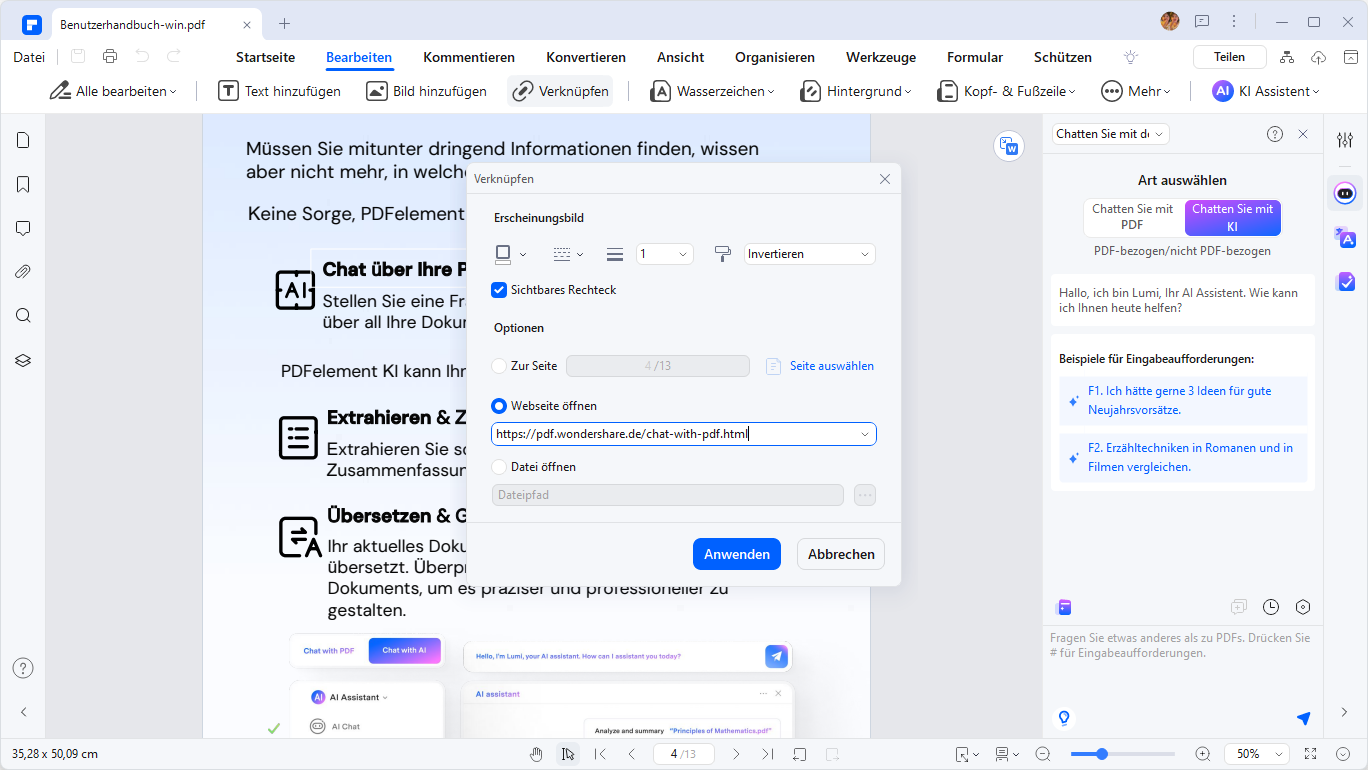Click the help question mark in left sidebar

(23, 668)
